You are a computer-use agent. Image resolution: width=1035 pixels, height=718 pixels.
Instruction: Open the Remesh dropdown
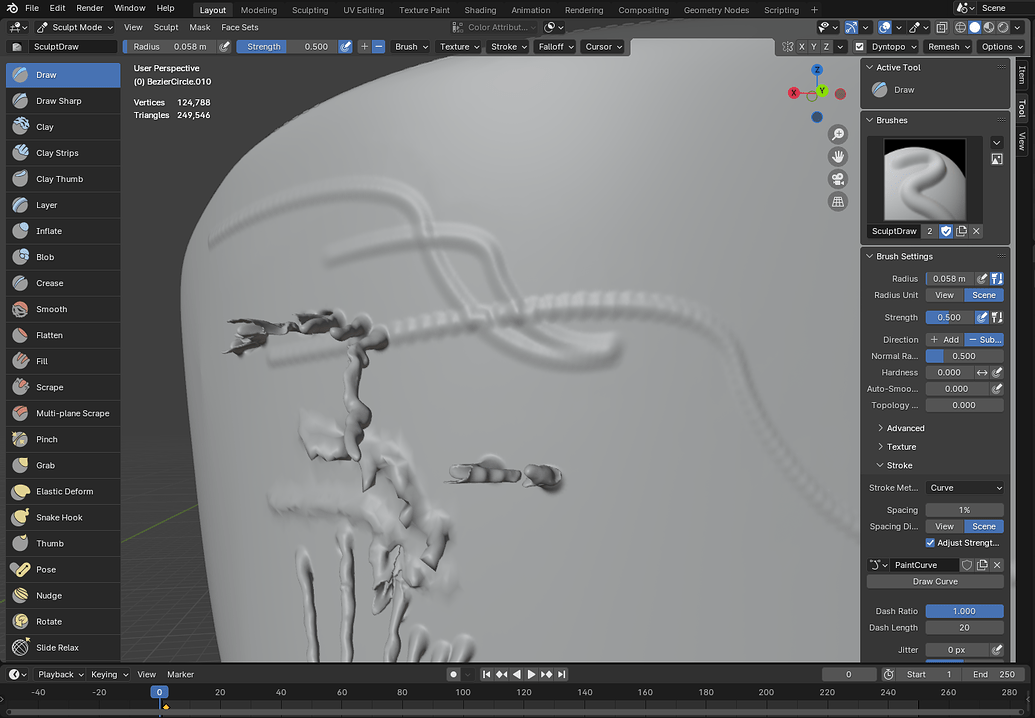[947, 47]
